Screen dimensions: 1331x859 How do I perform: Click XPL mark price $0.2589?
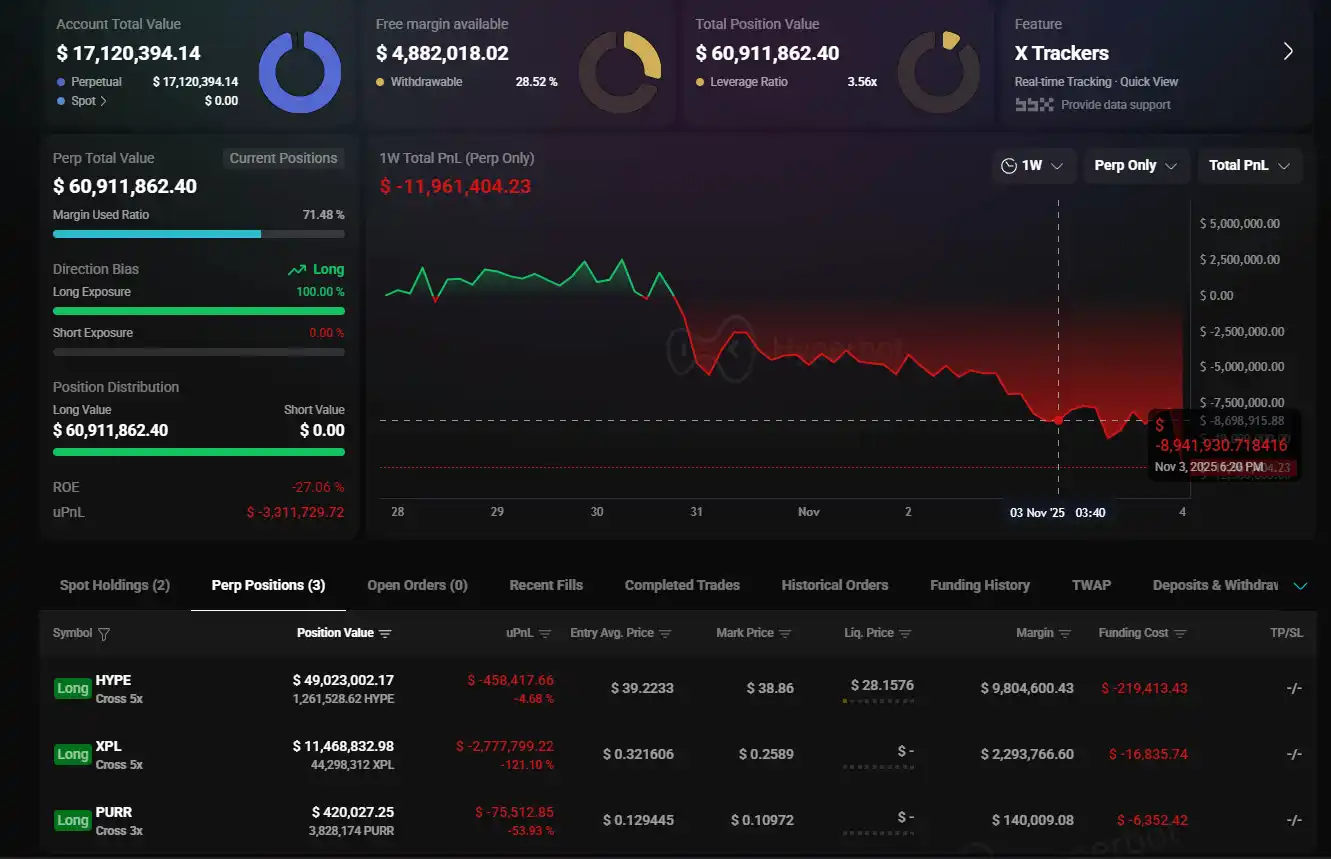766,754
